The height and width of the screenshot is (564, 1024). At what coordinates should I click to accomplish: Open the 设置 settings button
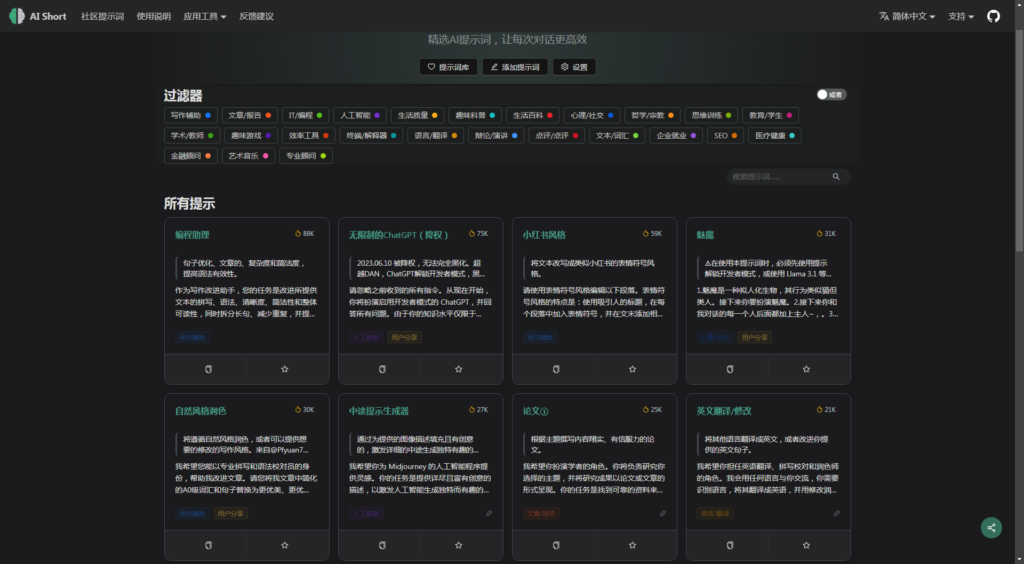pyautogui.click(x=574, y=67)
